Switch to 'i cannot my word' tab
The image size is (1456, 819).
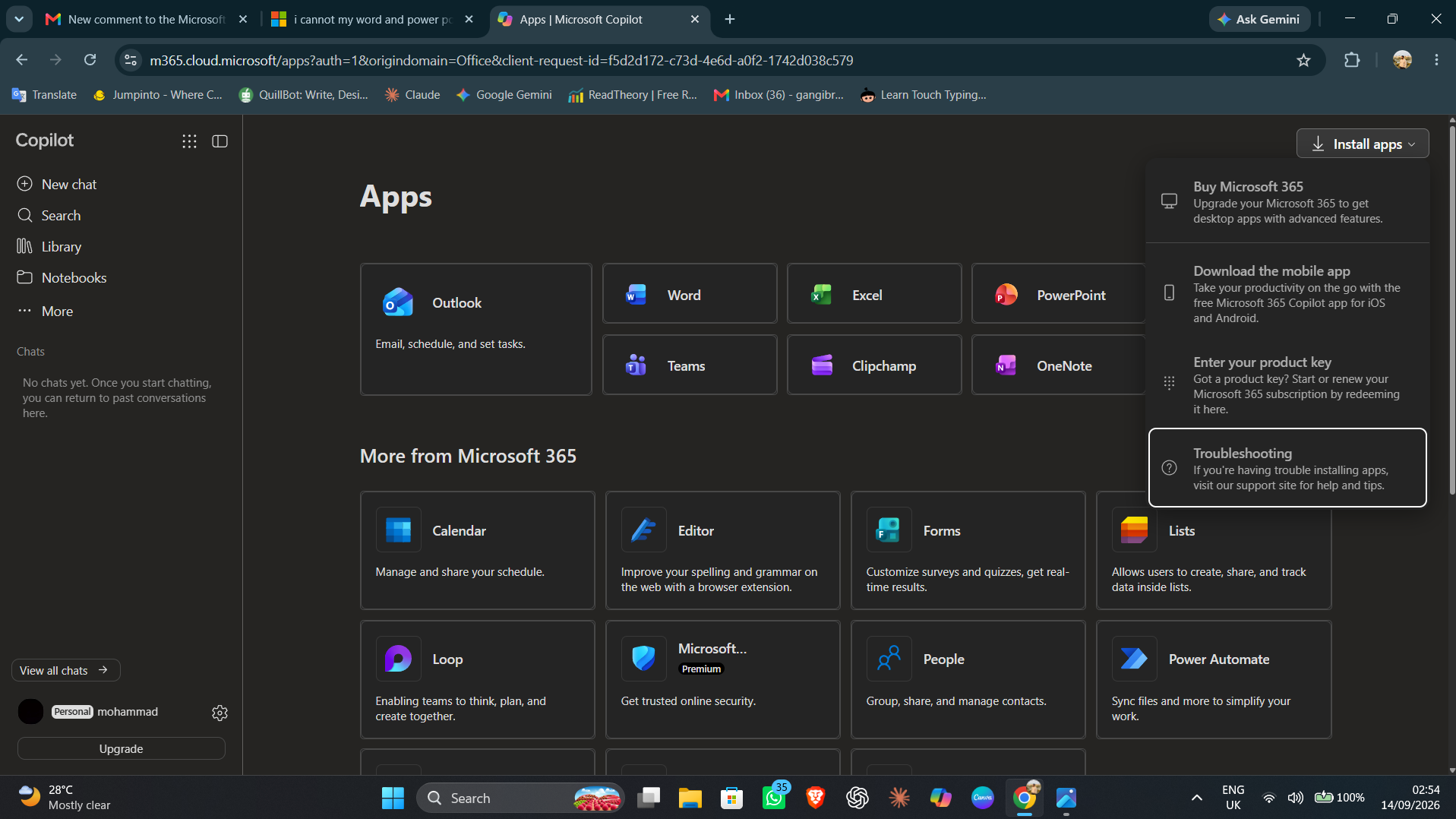pos(372,19)
